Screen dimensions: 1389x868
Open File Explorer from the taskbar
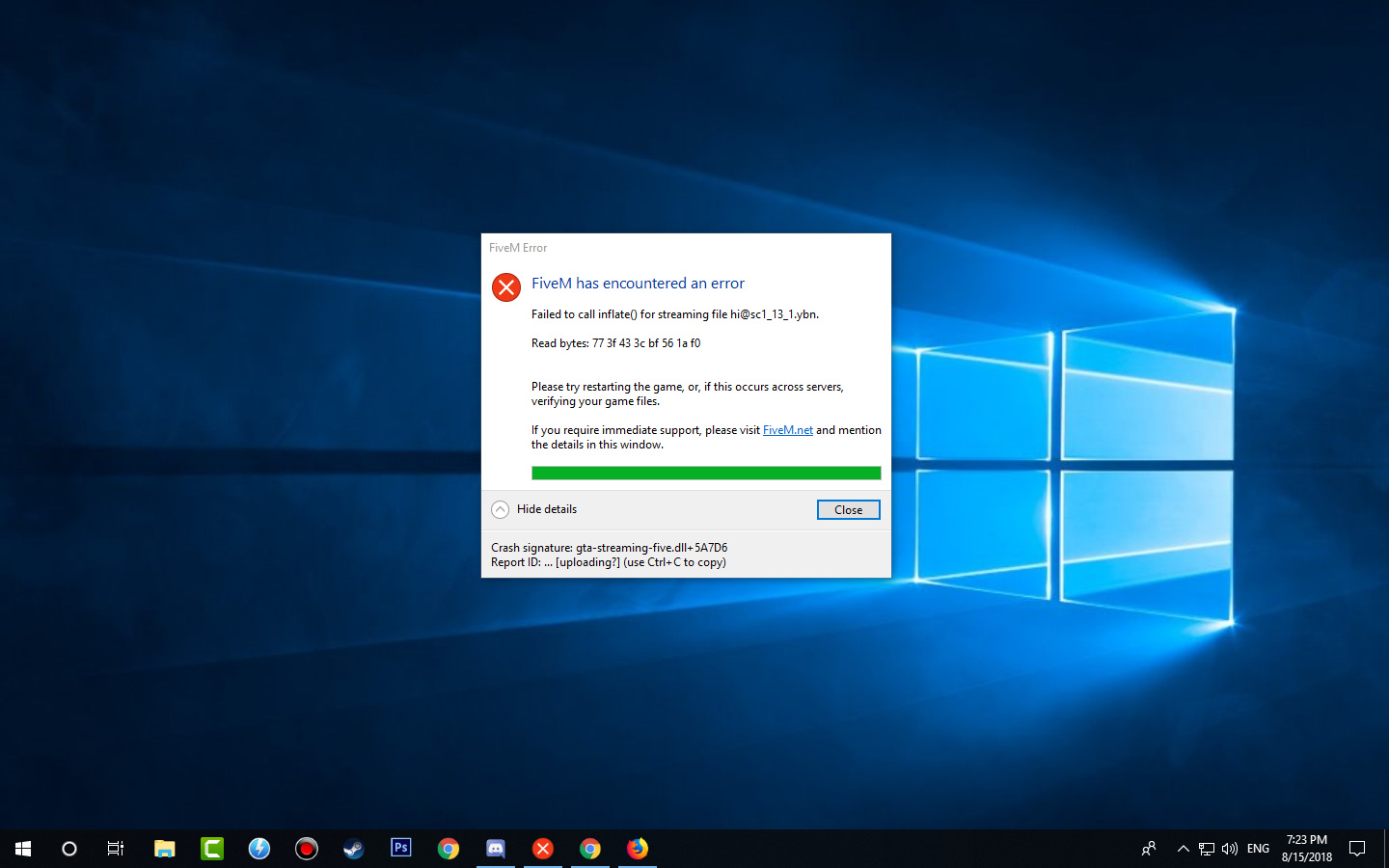coord(164,849)
